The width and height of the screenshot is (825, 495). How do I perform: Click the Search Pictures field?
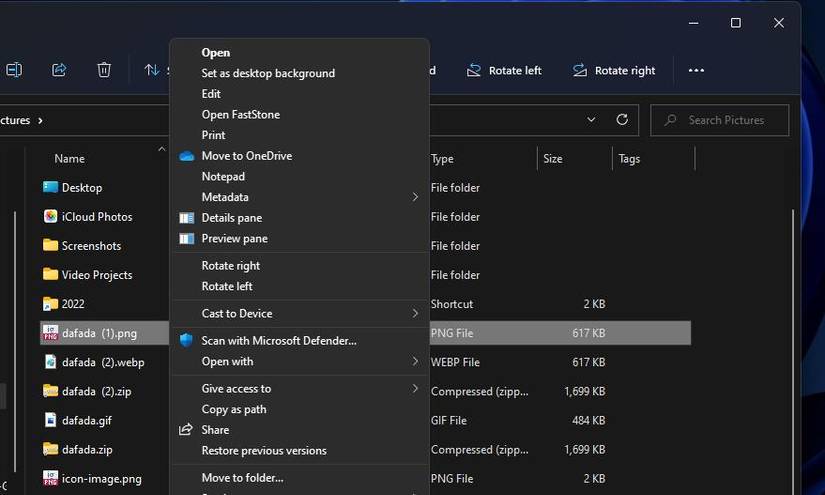(719, 120)
